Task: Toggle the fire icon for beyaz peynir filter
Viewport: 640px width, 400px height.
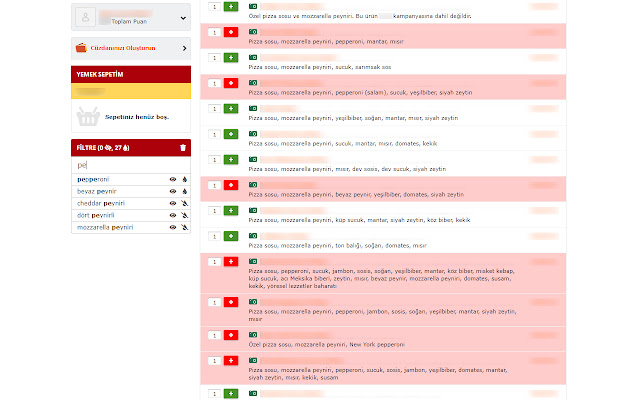Action: tap(184, 191)
